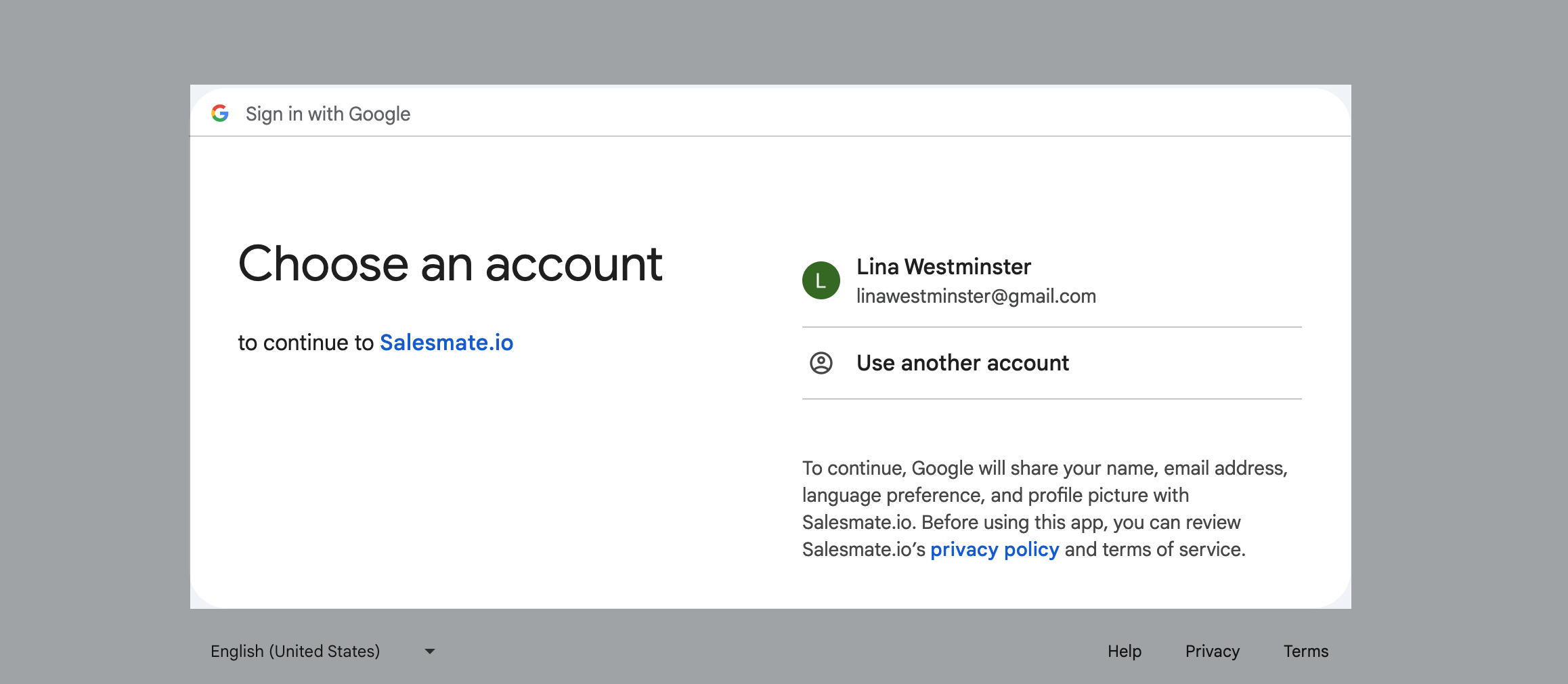Click English (United States) language selector
The image size is (1568, 684).
[x=323, y=651]
